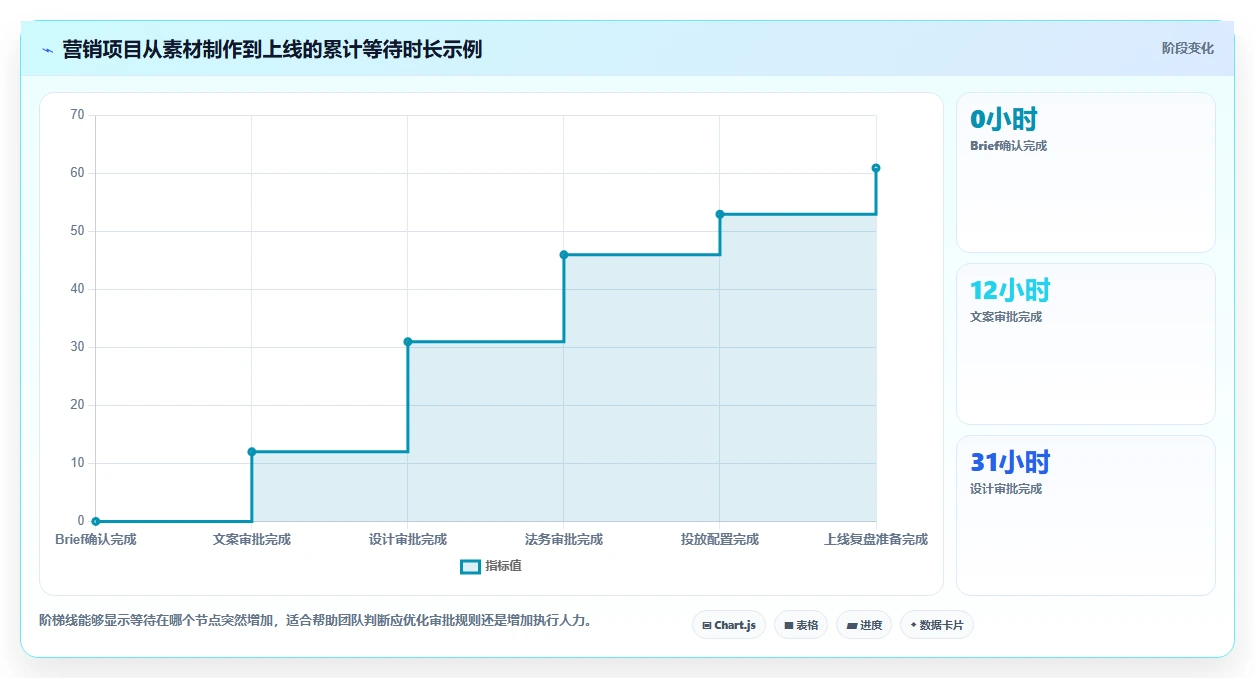Click the 文案审批完成 data point at 12

tap(252, 452)
